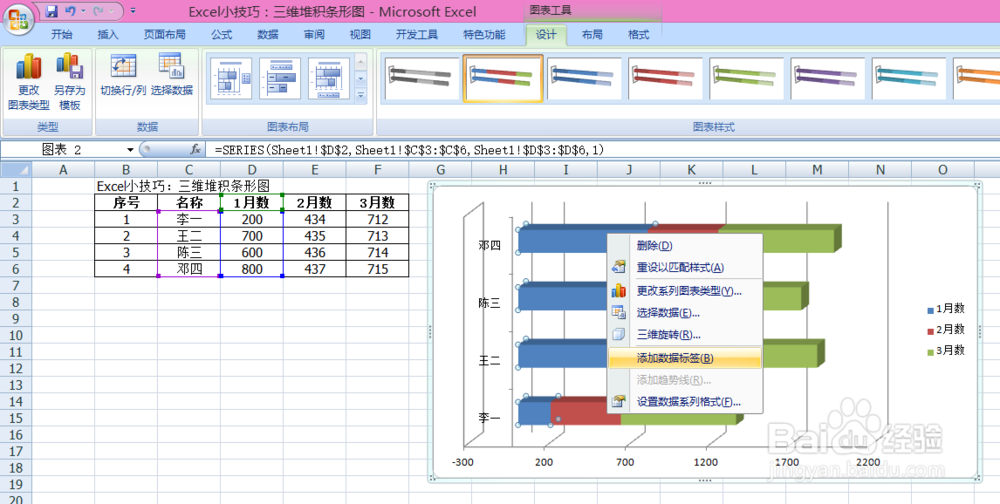Viewport: 1000px width, 504px height.
Task: Open the 开始 ribbon tab
Action: pyautogui.click(x=62, y=34)
